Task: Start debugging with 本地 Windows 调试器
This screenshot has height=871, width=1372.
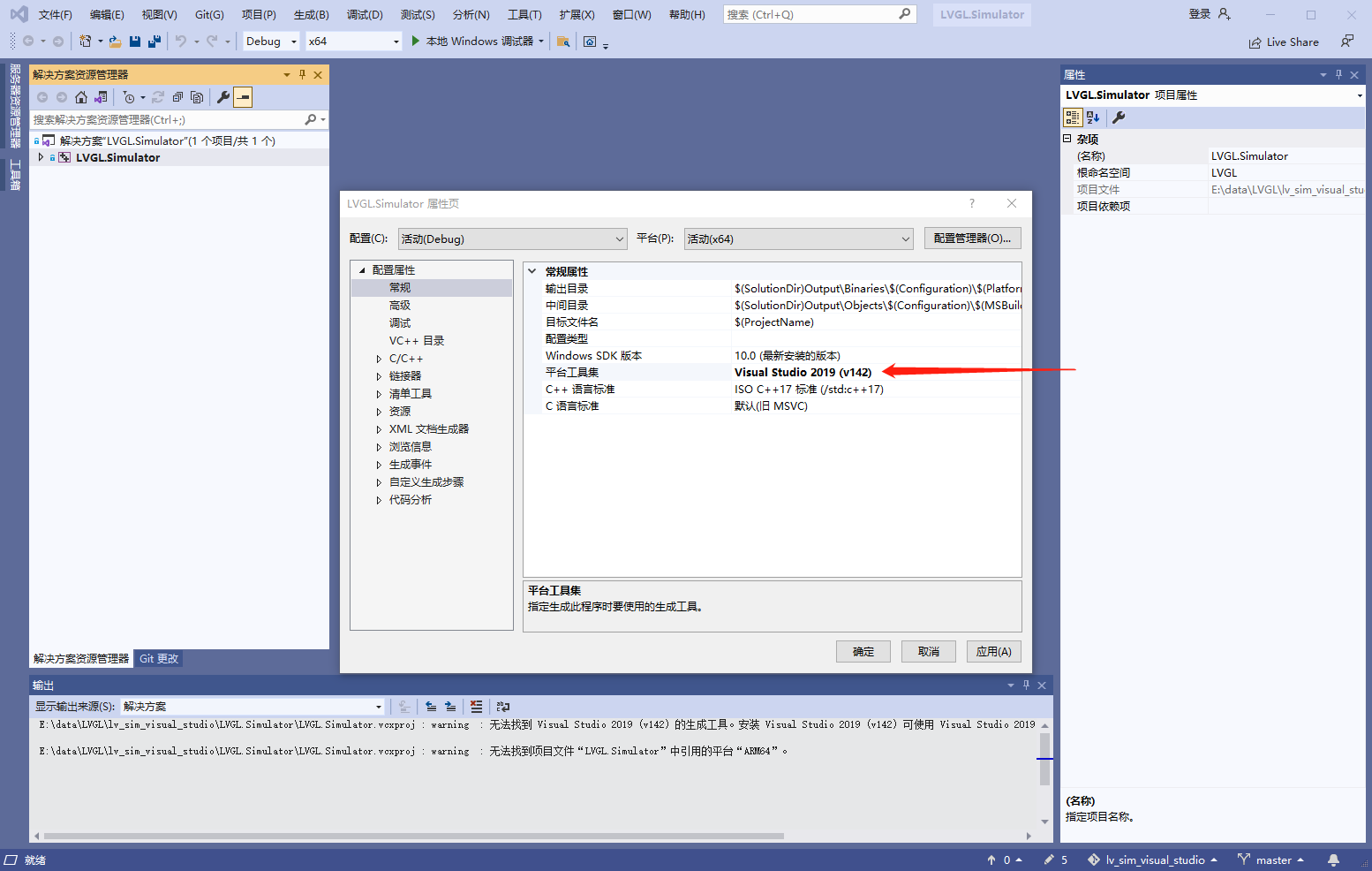Action: 477,40
